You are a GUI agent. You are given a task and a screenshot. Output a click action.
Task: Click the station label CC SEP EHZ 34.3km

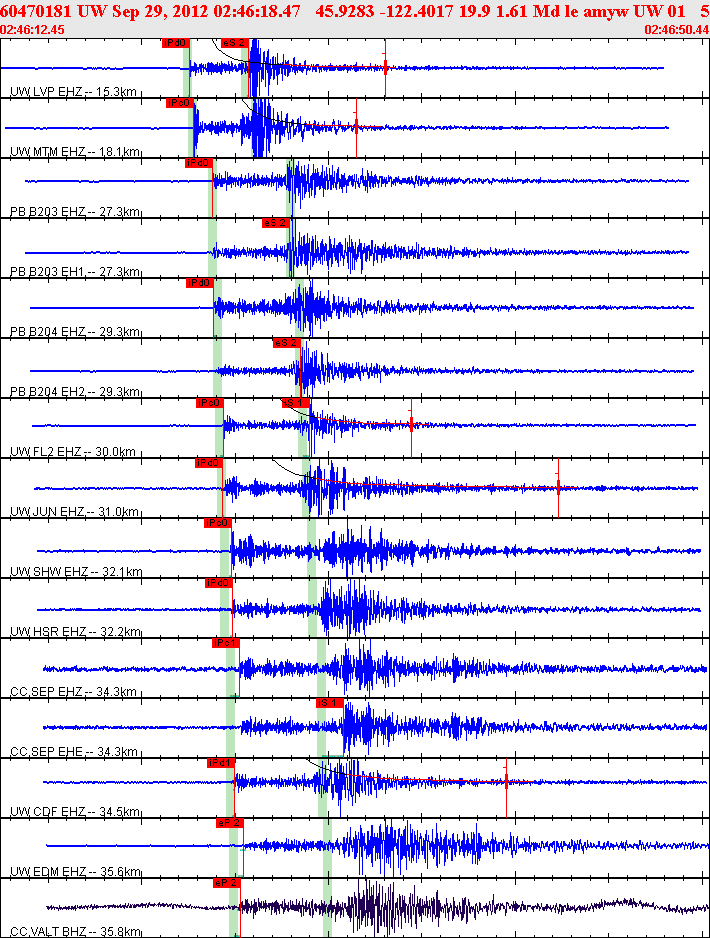(x=74, y=692)
